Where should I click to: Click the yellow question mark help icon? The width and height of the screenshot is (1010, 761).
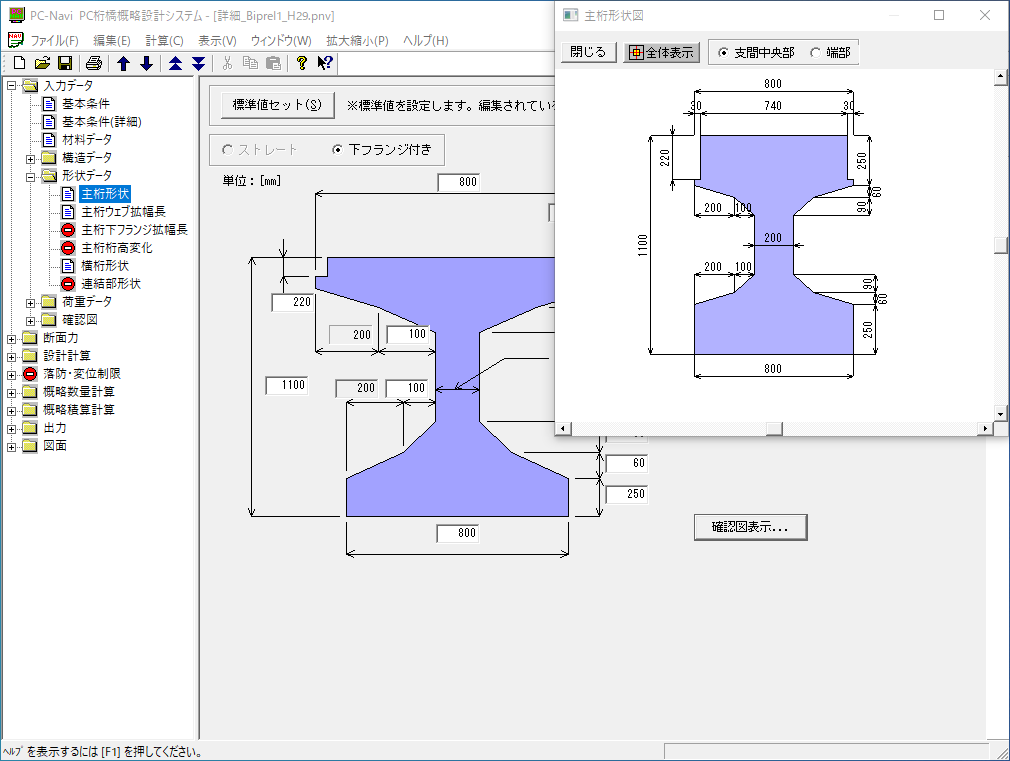point(301,64)
